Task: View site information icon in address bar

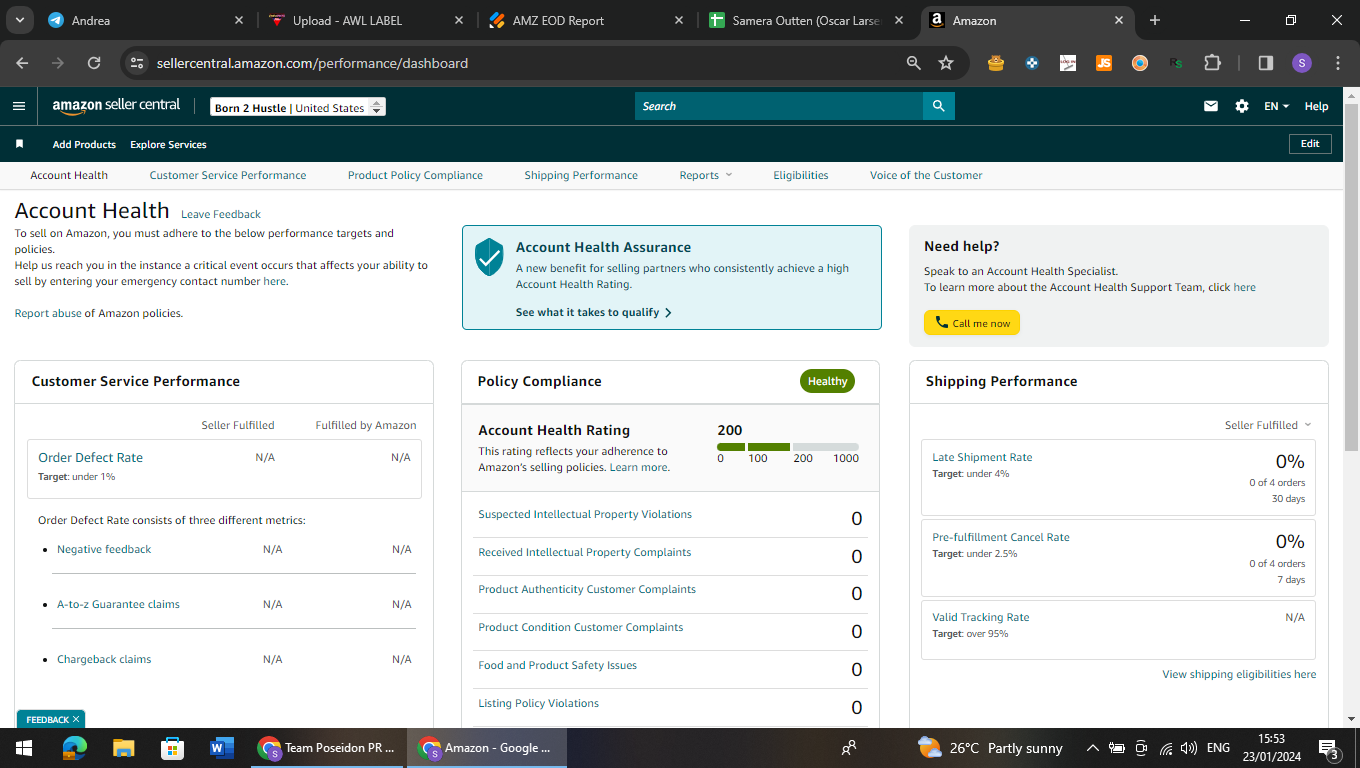Action: pyautogui.click(x=138, y=63)
